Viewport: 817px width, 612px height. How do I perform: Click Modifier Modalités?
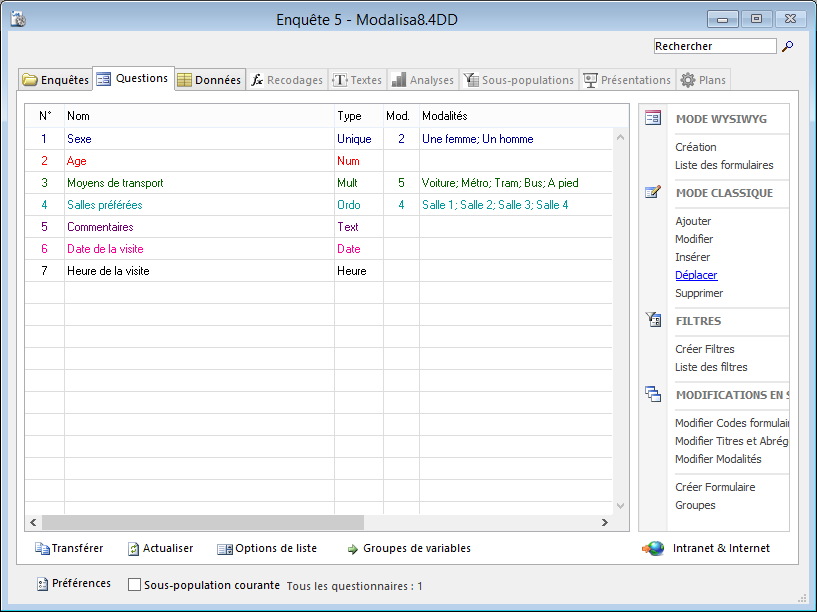[719, 459]
